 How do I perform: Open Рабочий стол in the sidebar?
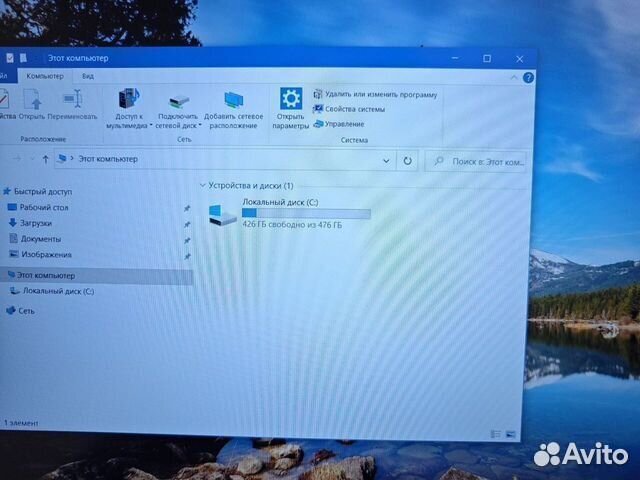[x=39, y=207]
